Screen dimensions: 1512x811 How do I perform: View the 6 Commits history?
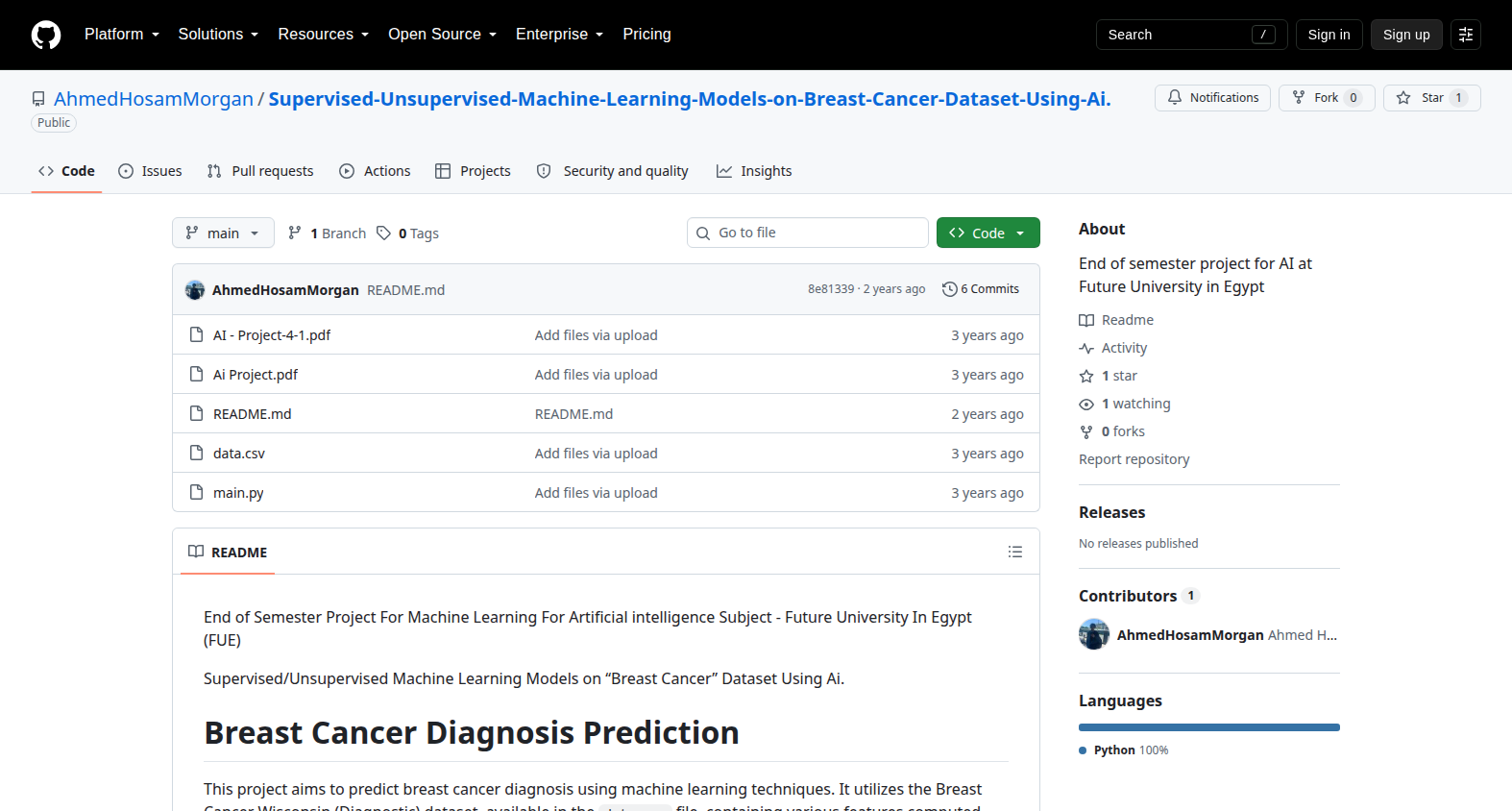[x=981, y=289]
